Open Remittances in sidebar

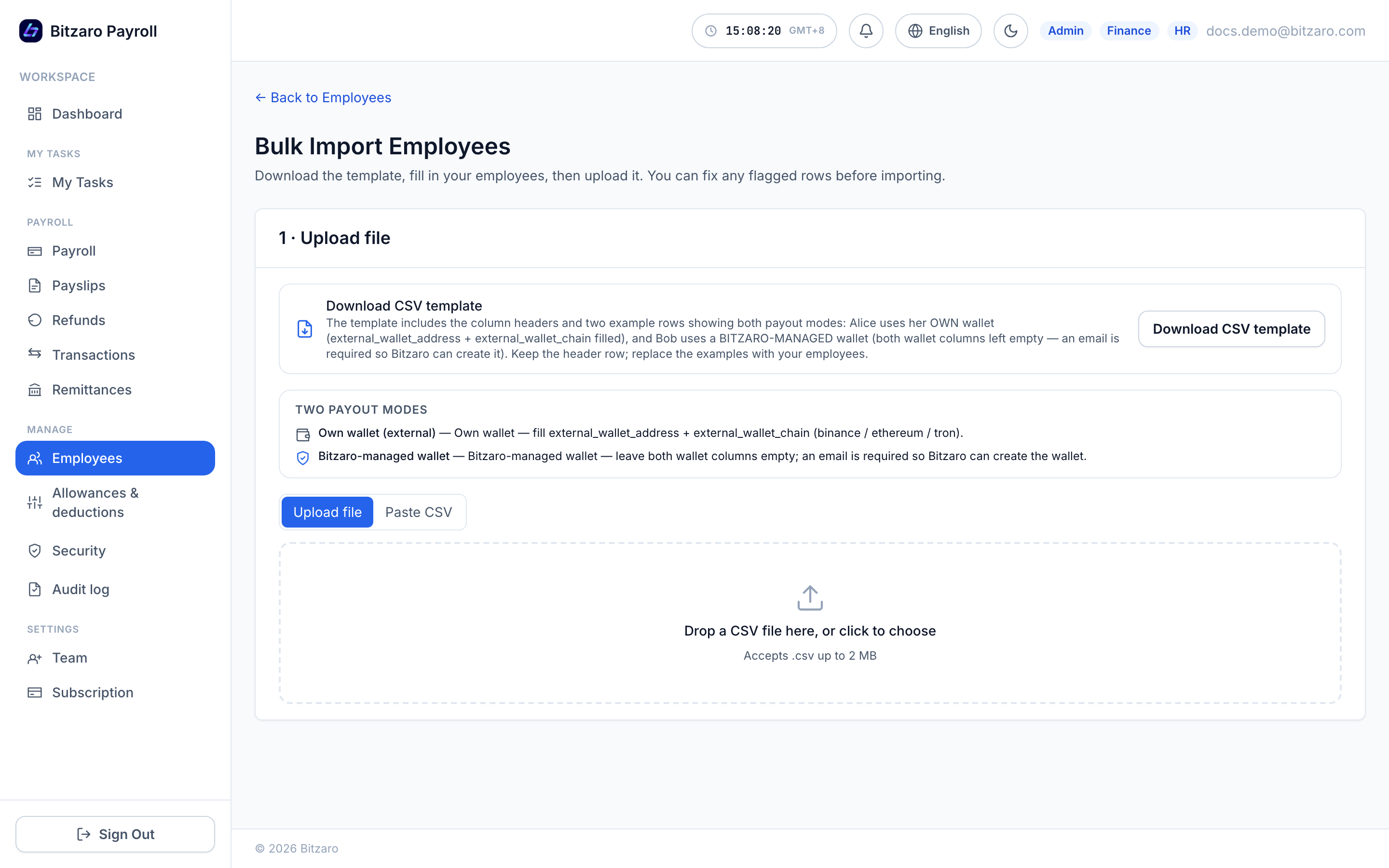pyautogui.click(x=115, y=390)
